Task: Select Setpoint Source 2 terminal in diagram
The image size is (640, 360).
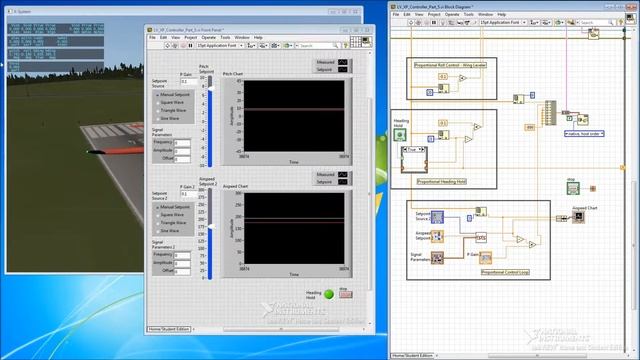Action: coord(437,217)
